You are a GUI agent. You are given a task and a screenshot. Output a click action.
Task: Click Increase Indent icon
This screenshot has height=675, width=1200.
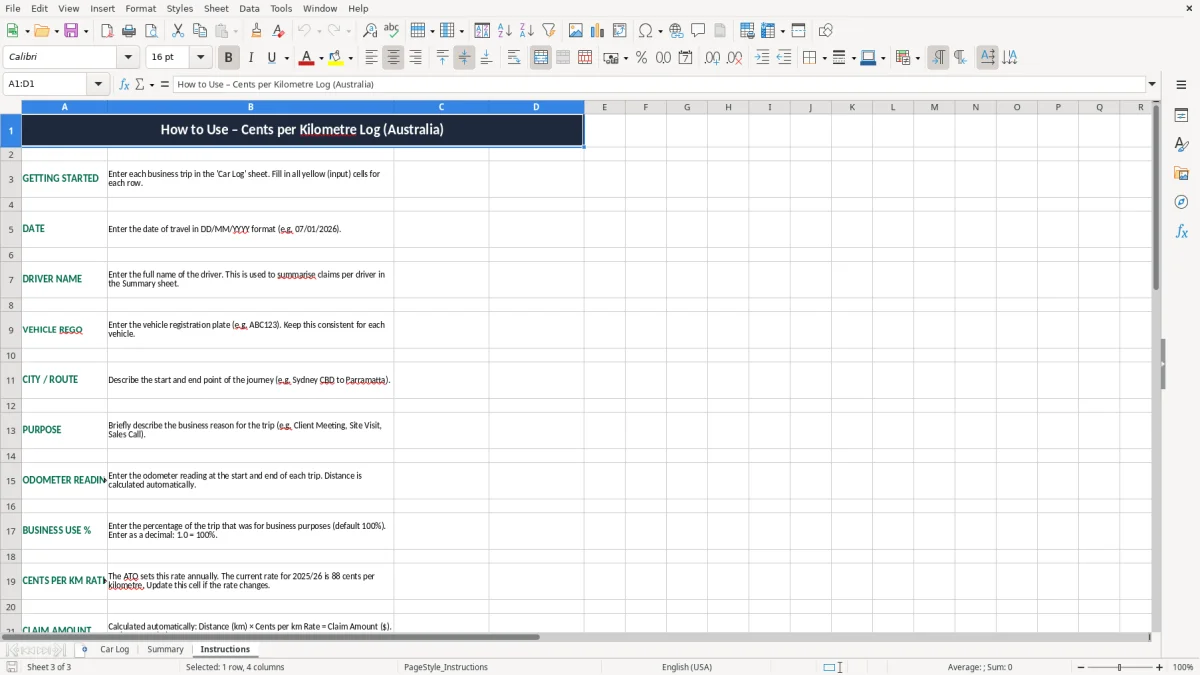click(x=762, y=58)
